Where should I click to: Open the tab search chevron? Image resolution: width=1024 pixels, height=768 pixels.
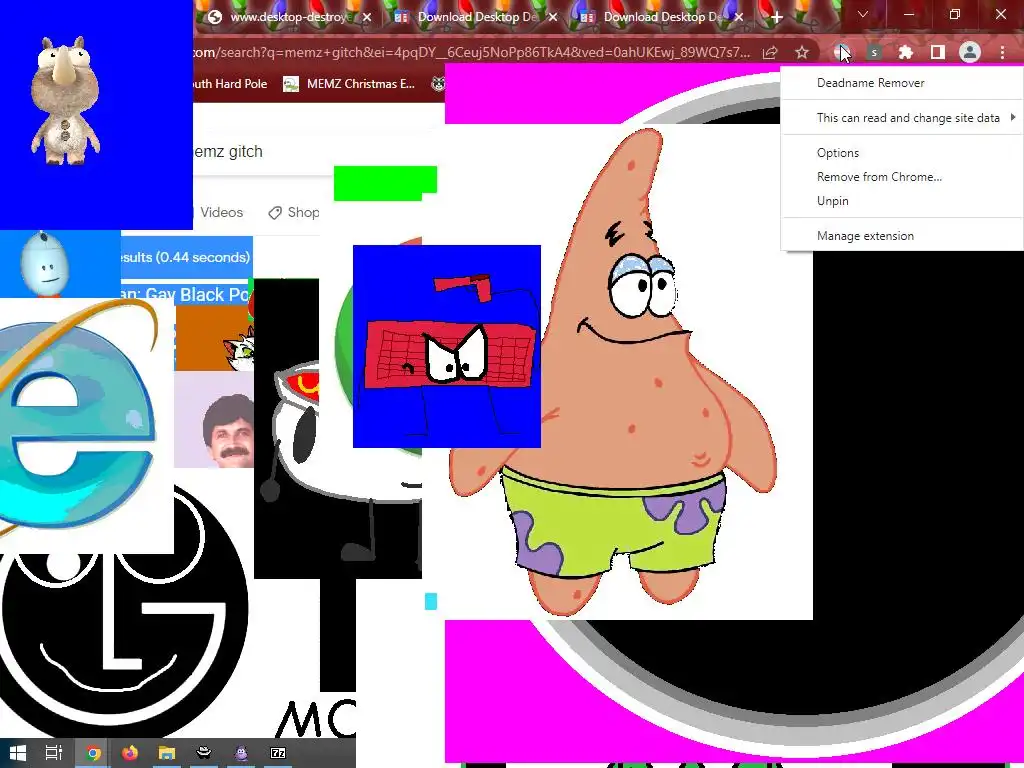(x=863, y=14)
